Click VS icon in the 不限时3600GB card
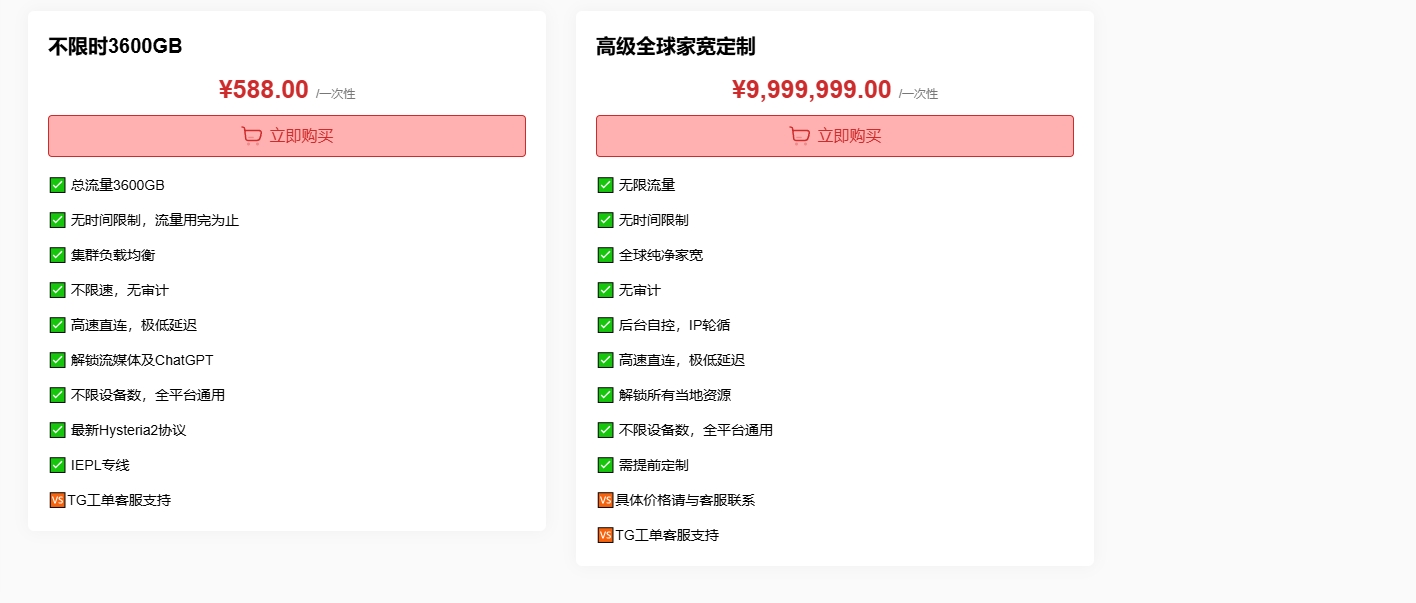 tap(57, 500)
